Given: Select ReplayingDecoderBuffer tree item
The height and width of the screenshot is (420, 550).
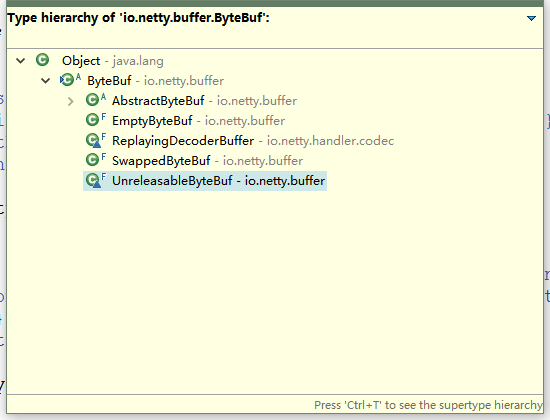Looking at the screenshot, I should pos(253,141).
